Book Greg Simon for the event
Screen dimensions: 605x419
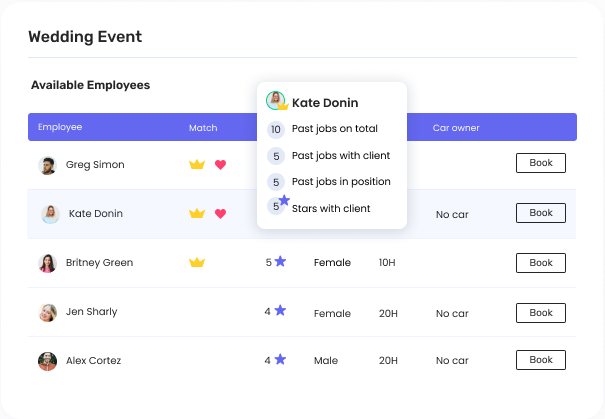pyautogui.click(x=540, y=163)
